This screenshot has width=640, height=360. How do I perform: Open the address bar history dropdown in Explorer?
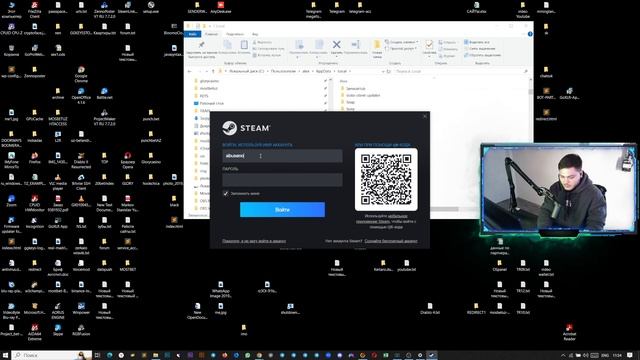[x=382, y=71]
